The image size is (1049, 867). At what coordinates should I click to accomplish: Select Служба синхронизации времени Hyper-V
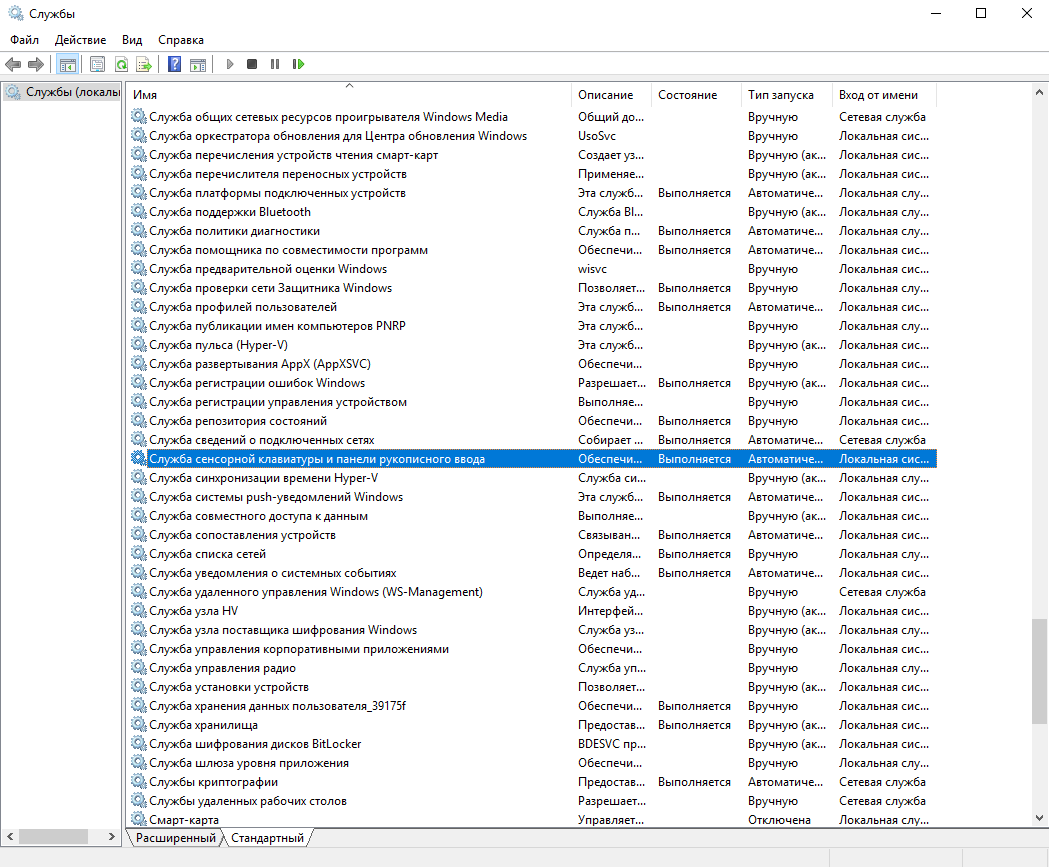pos(533,478)
